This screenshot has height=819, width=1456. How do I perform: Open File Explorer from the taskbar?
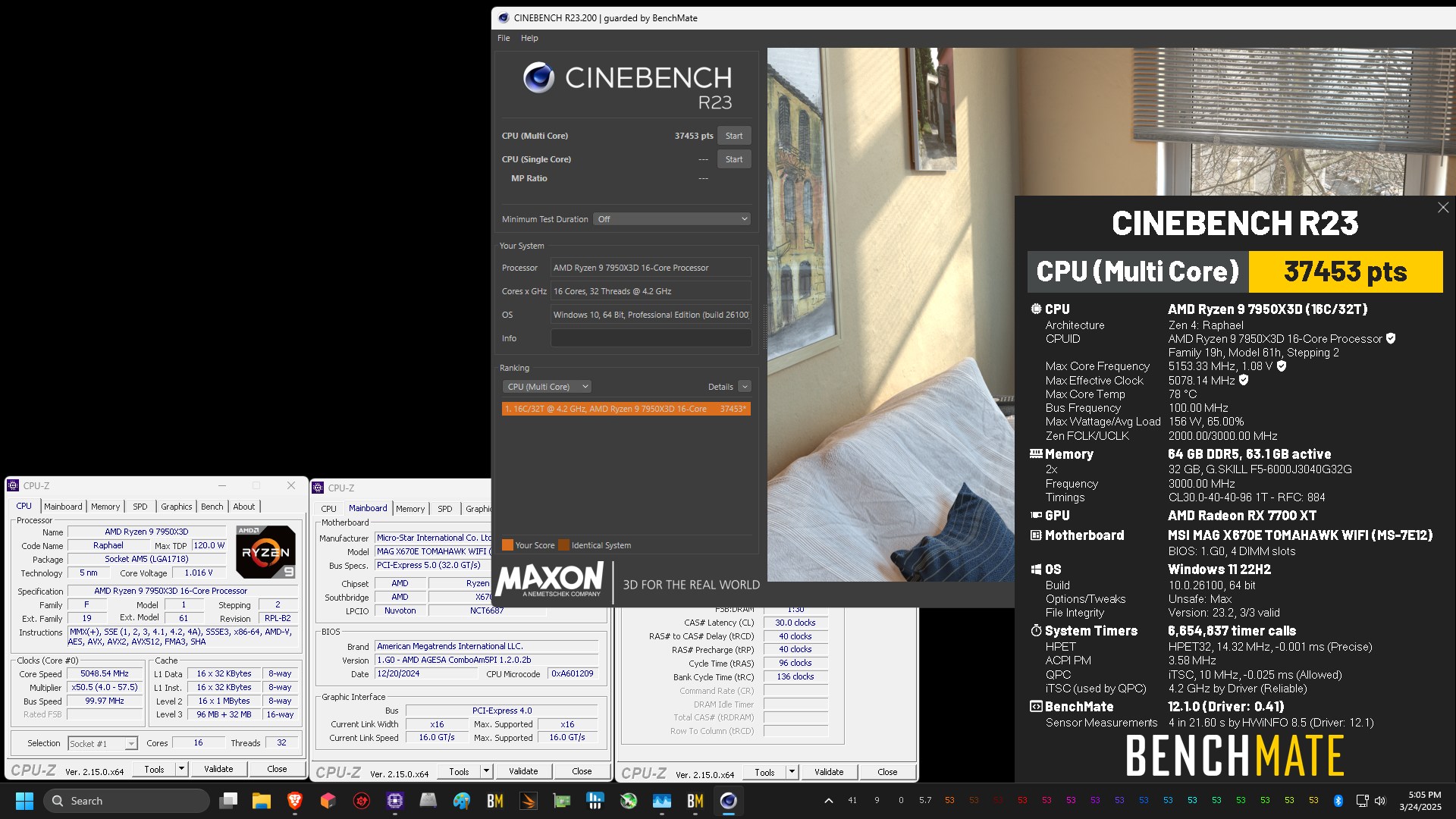pyautogui.click(x=262, y=801)
